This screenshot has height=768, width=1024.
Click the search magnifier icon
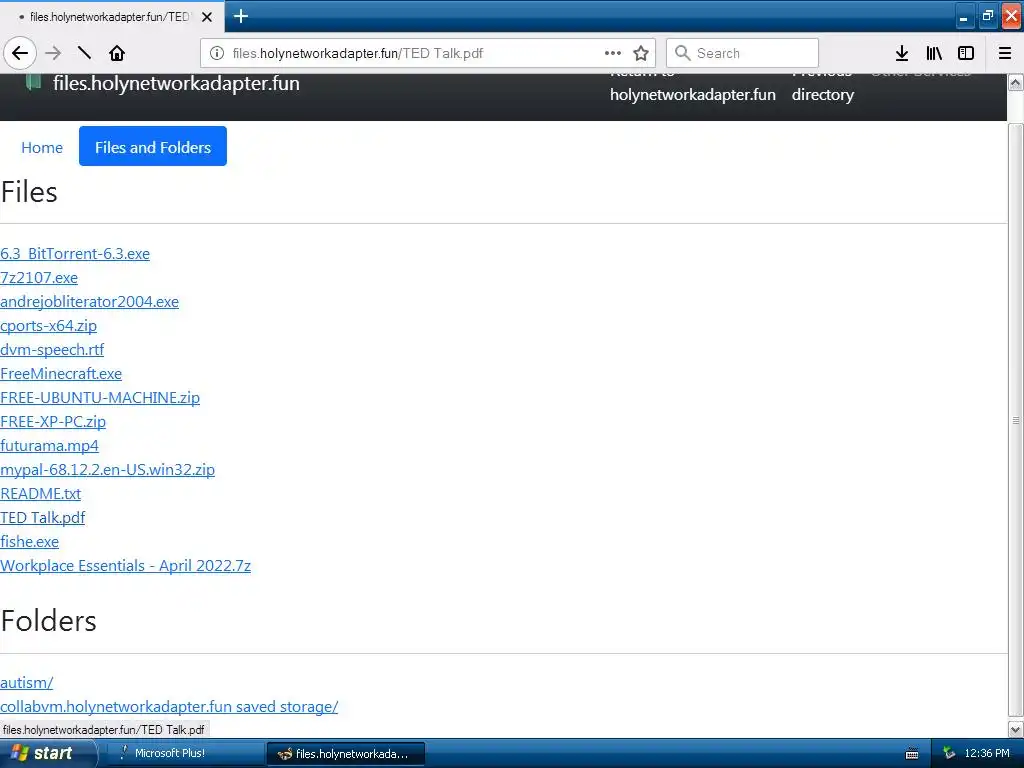[x=682, y=53]
